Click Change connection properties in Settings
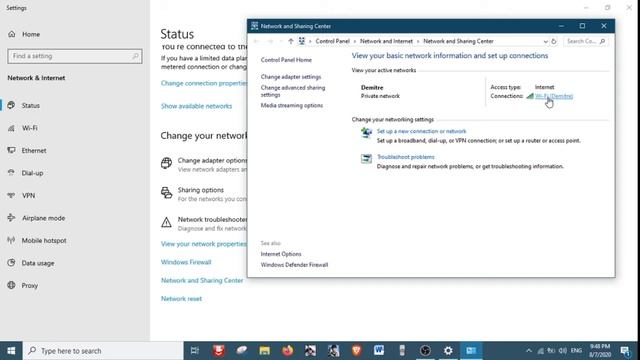Screen dimensions: 640x360 204,83
